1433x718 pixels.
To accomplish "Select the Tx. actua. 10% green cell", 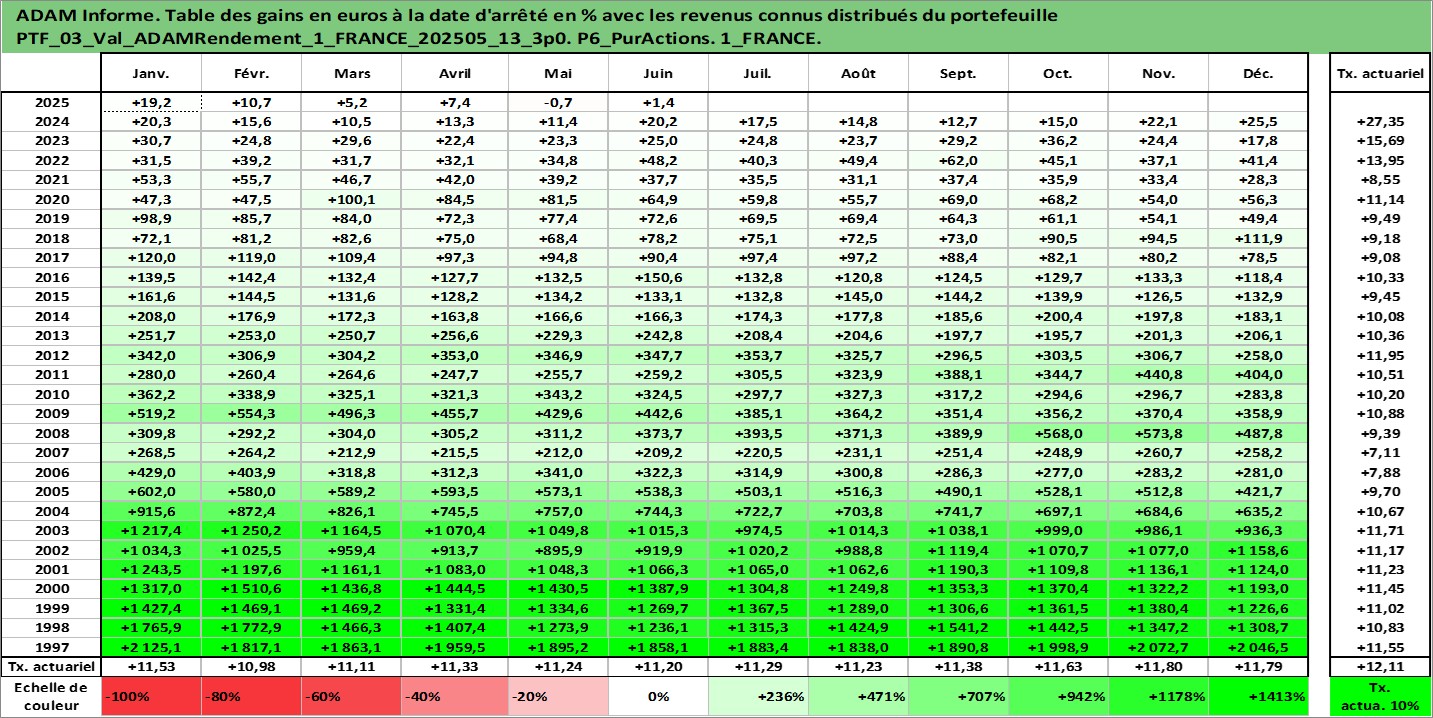I will [x=1380, y=696].
